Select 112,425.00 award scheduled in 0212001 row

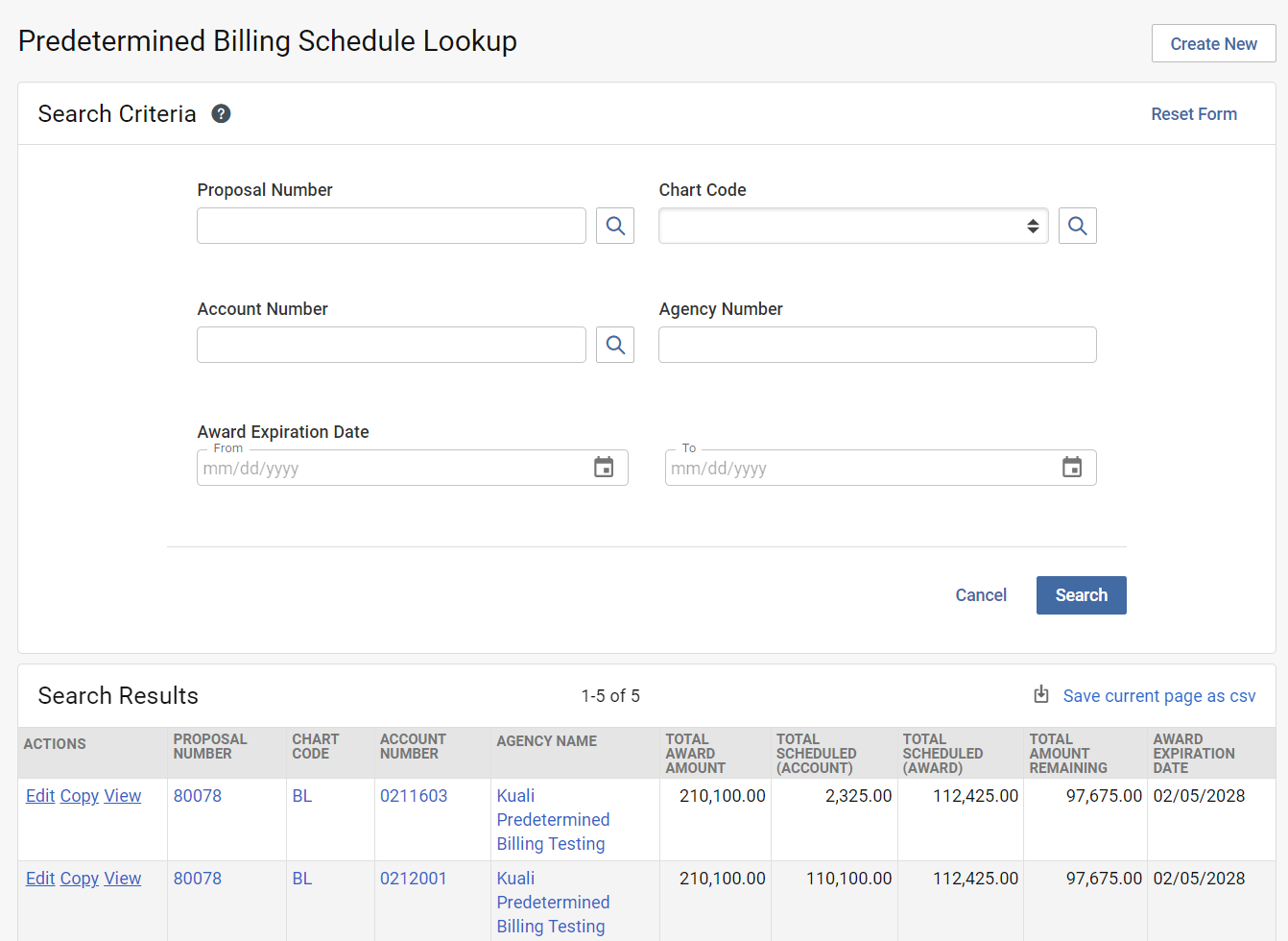click(976, 879)
